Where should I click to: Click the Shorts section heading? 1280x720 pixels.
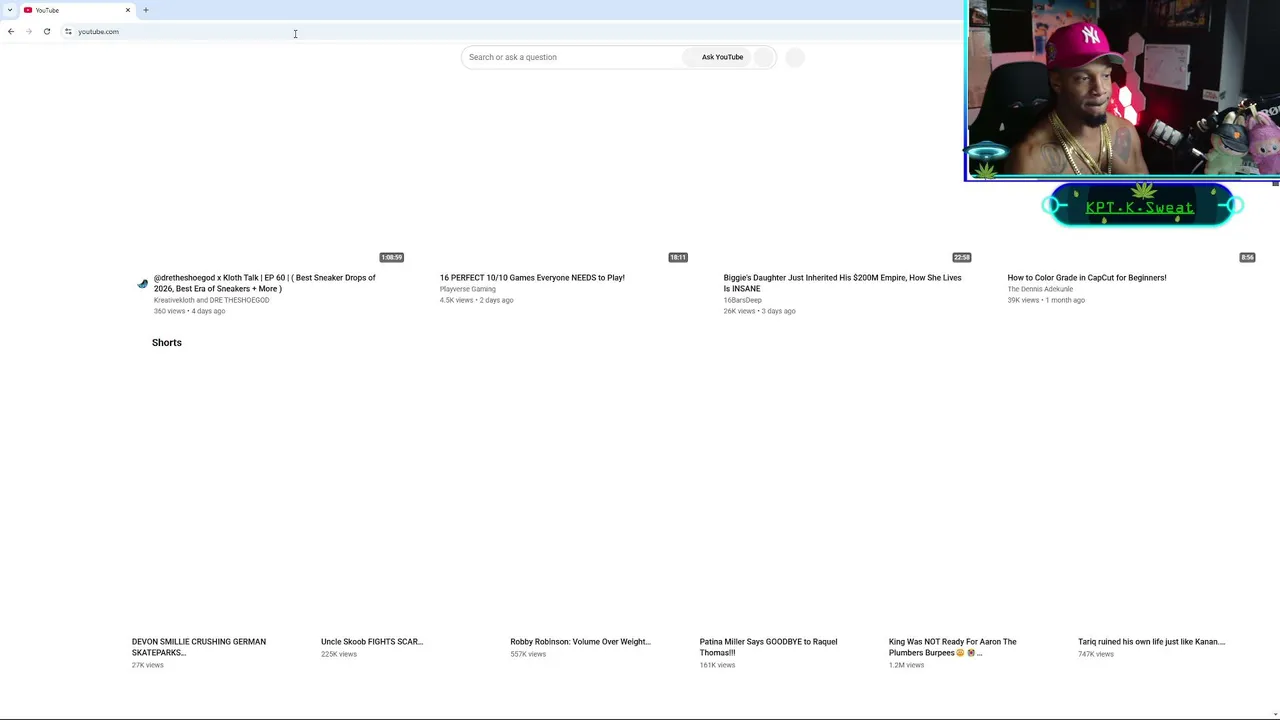pyautogui.click(x=167, y=343)
